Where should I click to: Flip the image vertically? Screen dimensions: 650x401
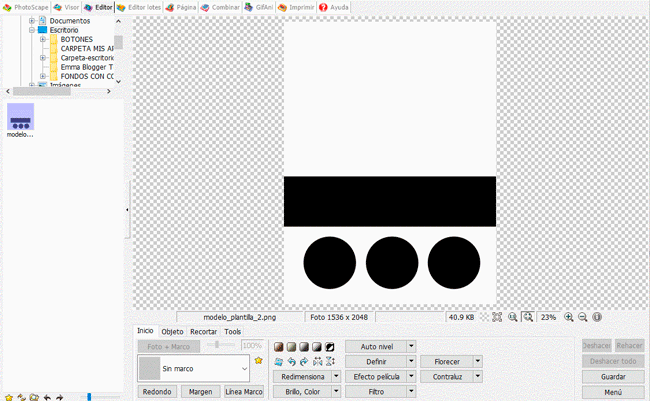coord(330,362)
